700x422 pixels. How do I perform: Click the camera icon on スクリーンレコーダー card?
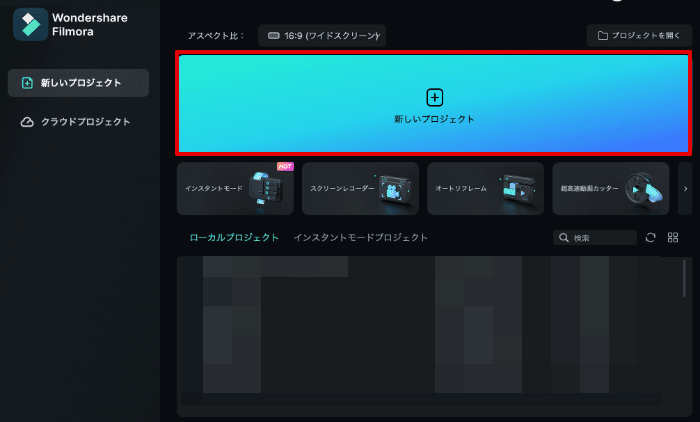pos(394,189)
